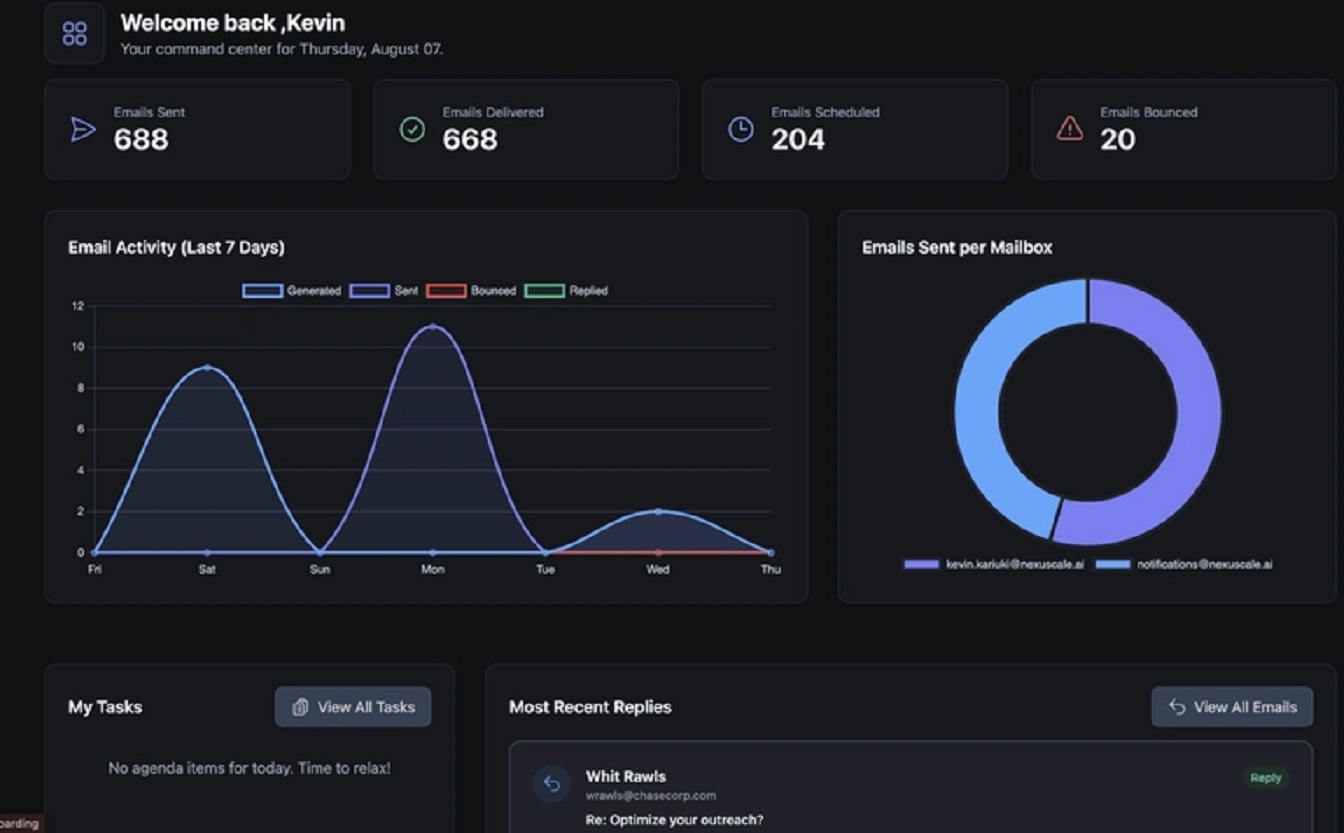
Task: Click the Saturday peak point on Generated line
Action: pyautogui.click(x=207, y=367)
